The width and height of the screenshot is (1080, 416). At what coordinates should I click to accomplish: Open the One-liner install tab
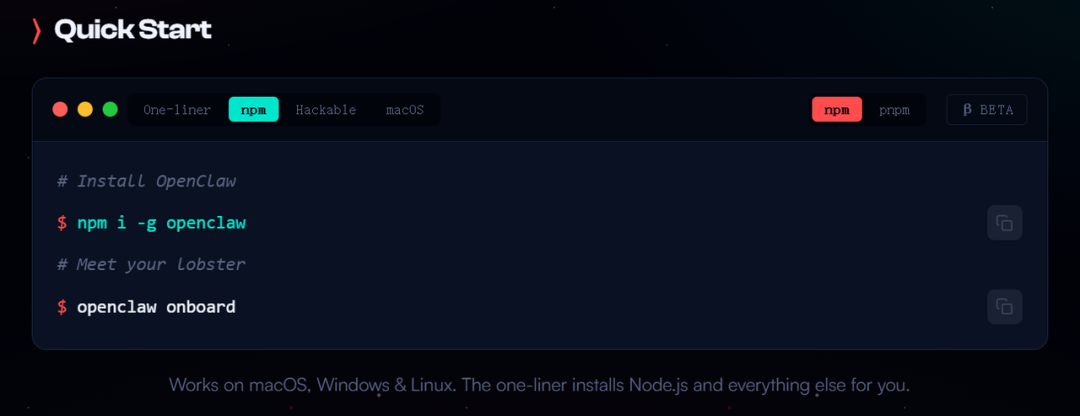(x=177, y=110)
